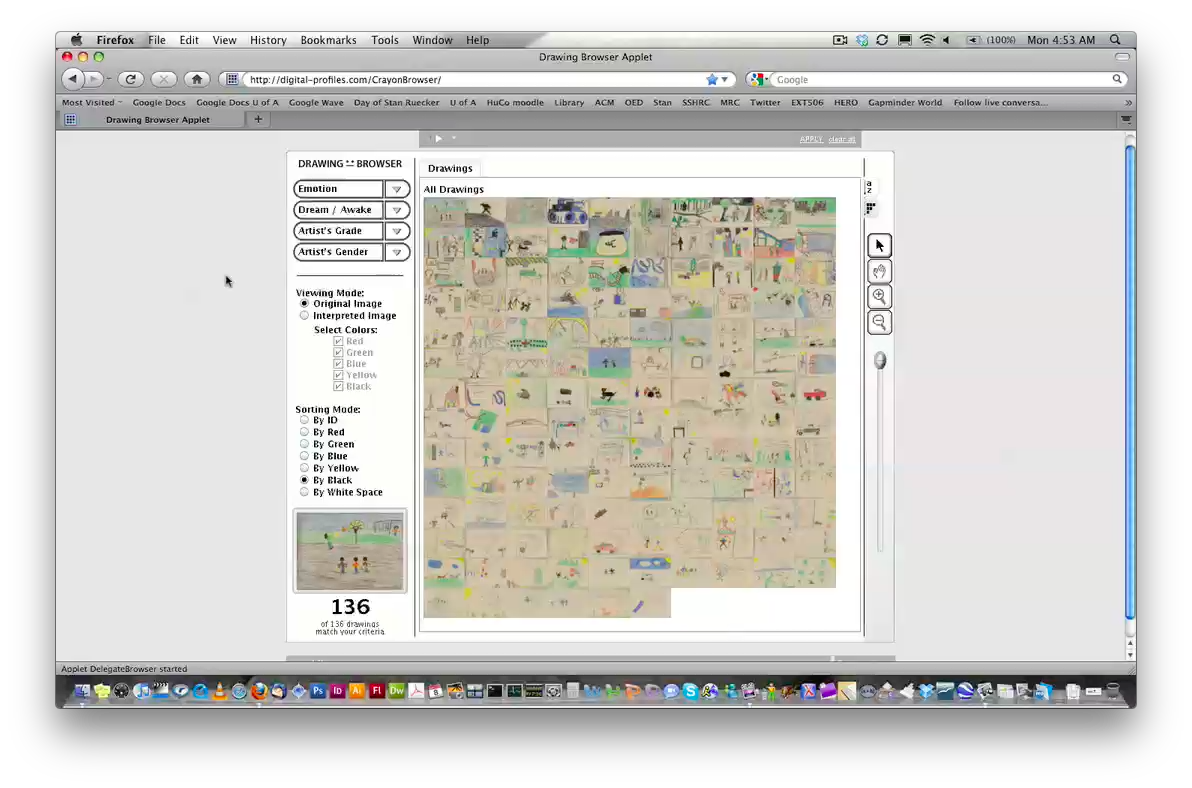Viewport: 1192px width, 788px height.
Task: Activate the zoom in magnifier tool
Action: pyautogui.click(x=878, y=296)
